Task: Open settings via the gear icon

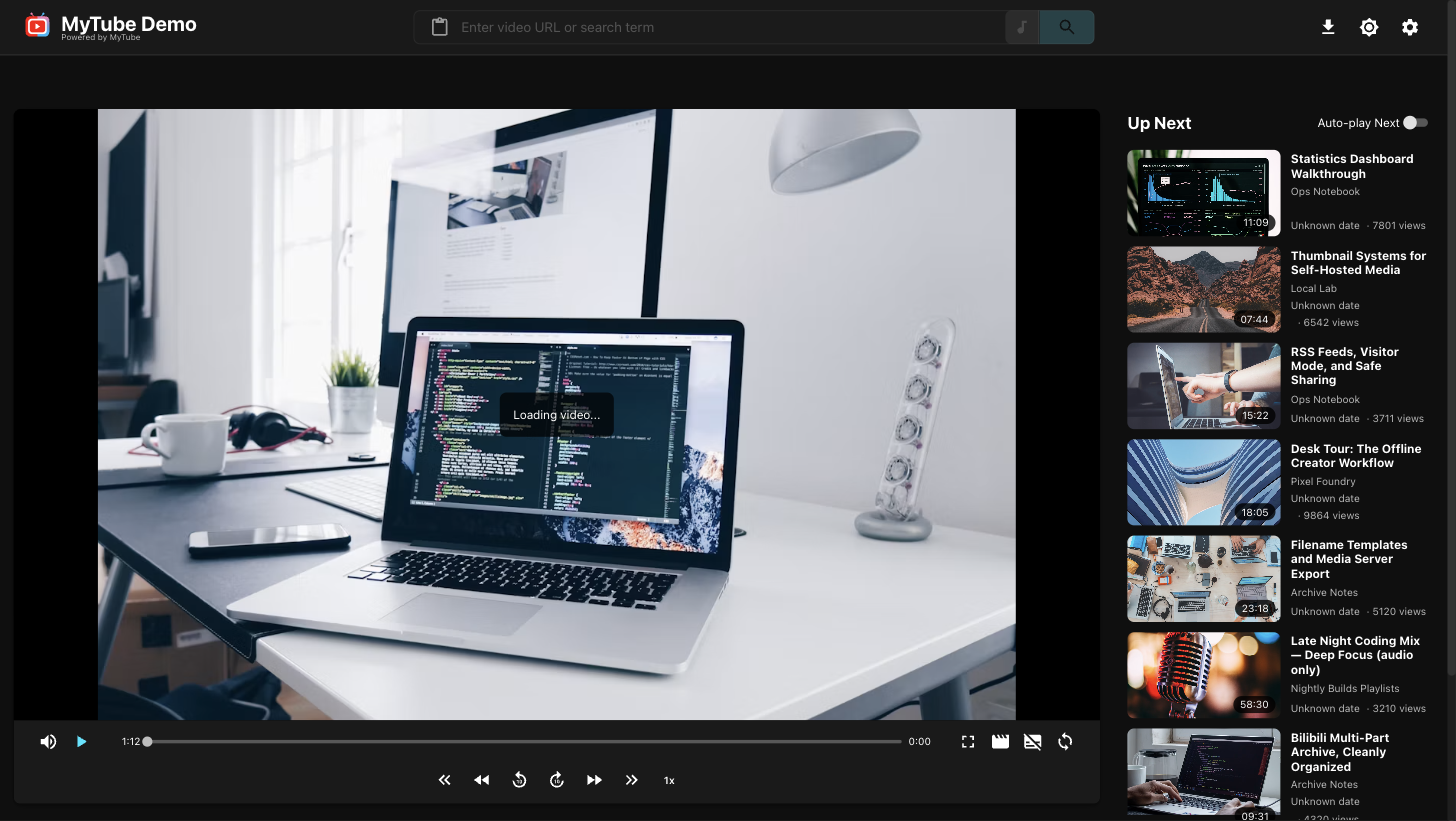Action: click(1410, 27)
